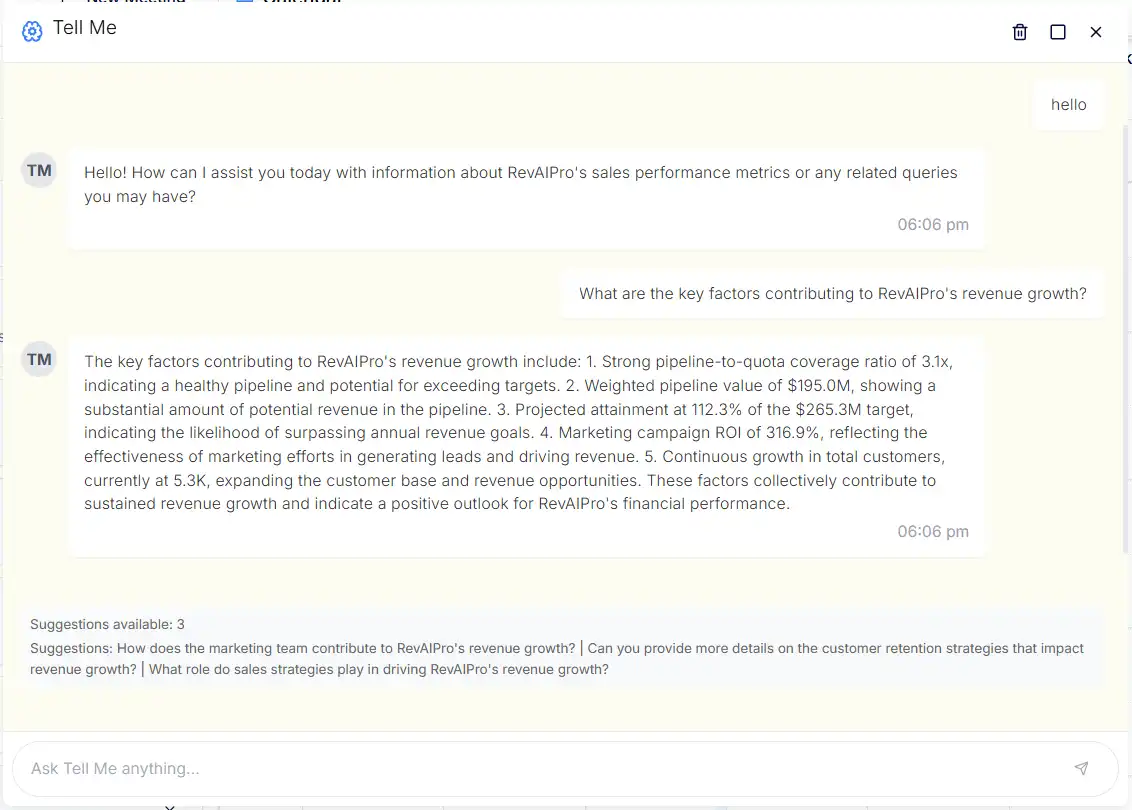Click the user question about key revenue factors
Viewport: 1132px width, 810px height.
point(832,293)
